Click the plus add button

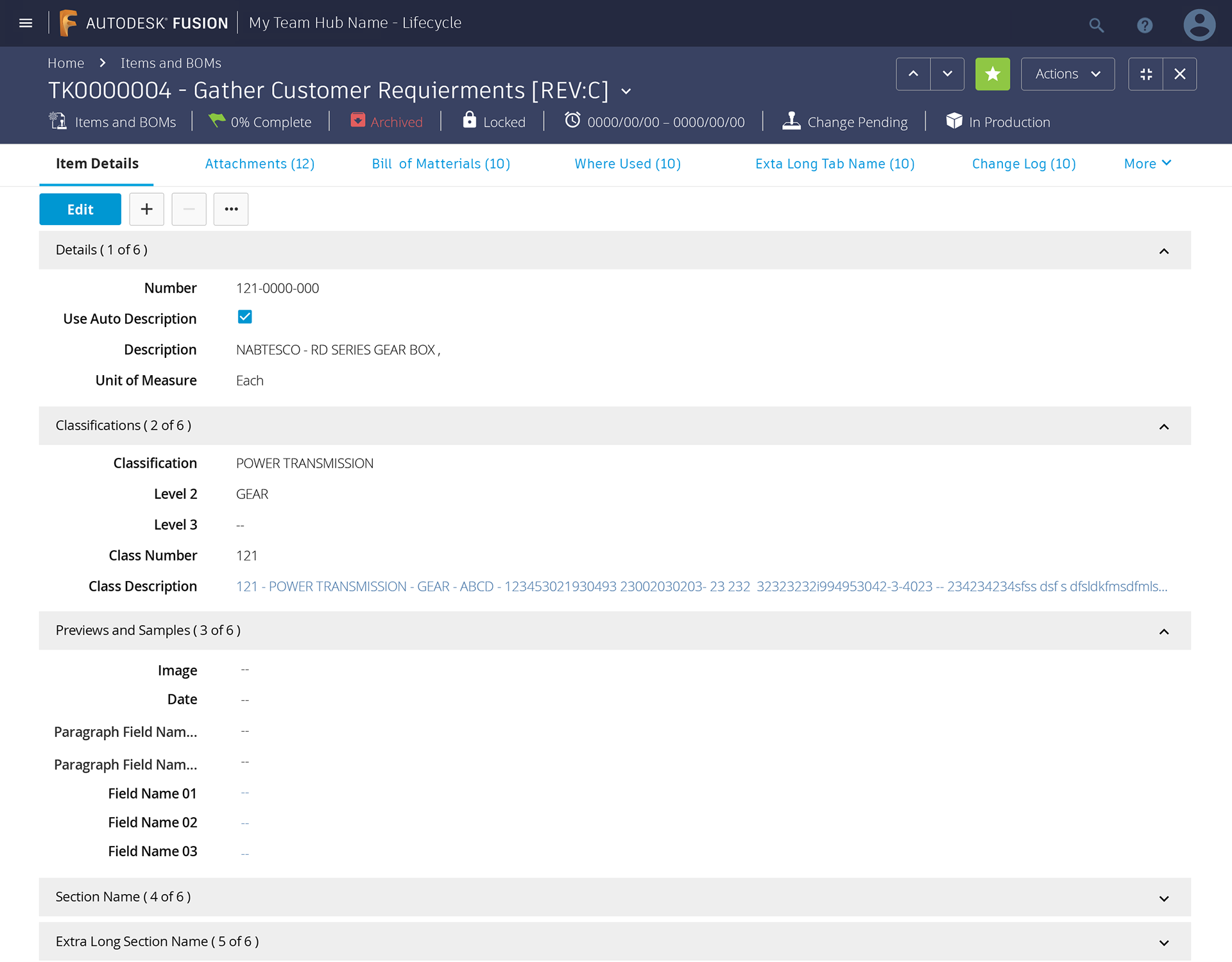(146, 209)
